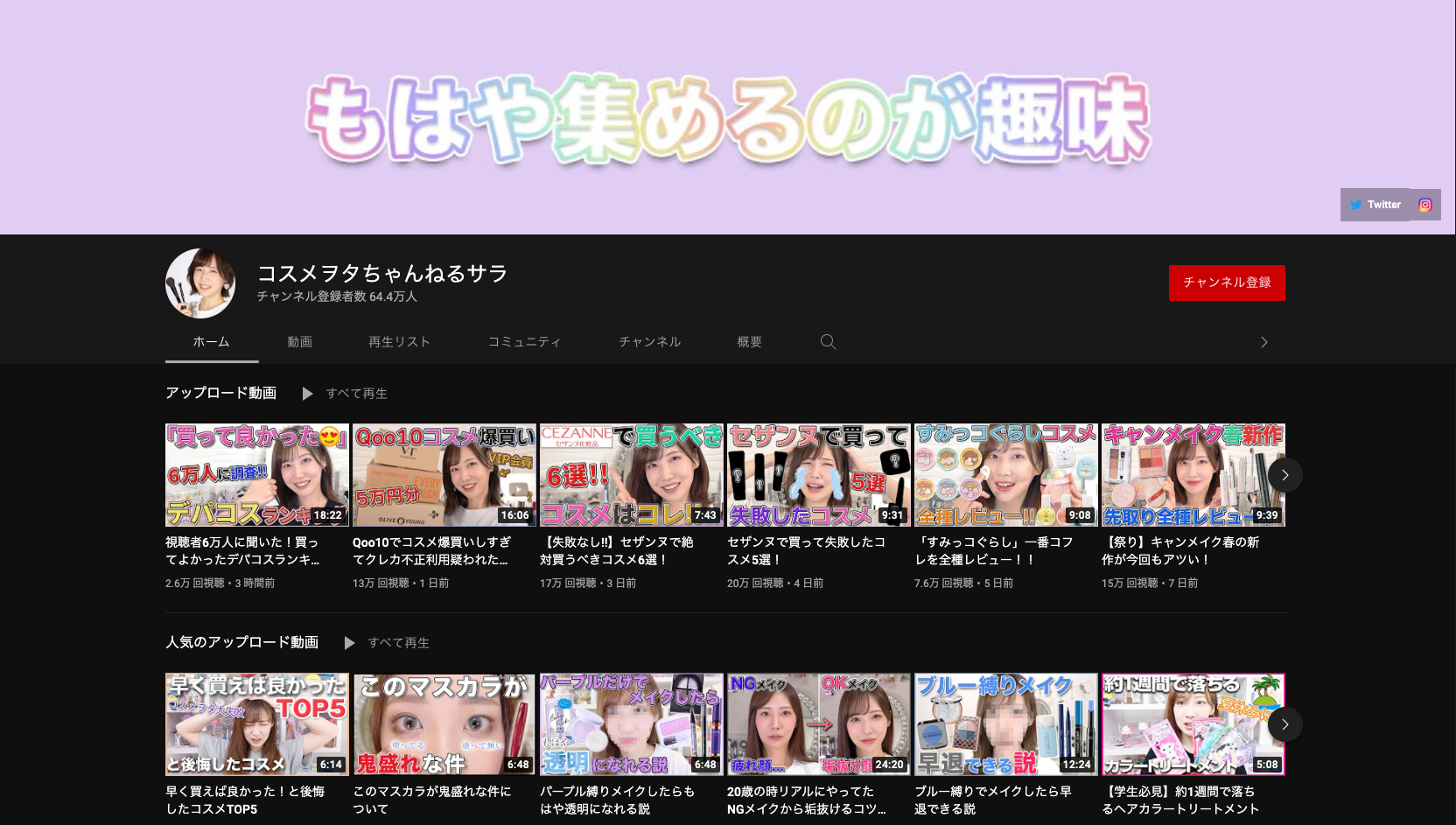
Task: Play all uploads via すべて再生 triangle icon
Action: point(308,394)
